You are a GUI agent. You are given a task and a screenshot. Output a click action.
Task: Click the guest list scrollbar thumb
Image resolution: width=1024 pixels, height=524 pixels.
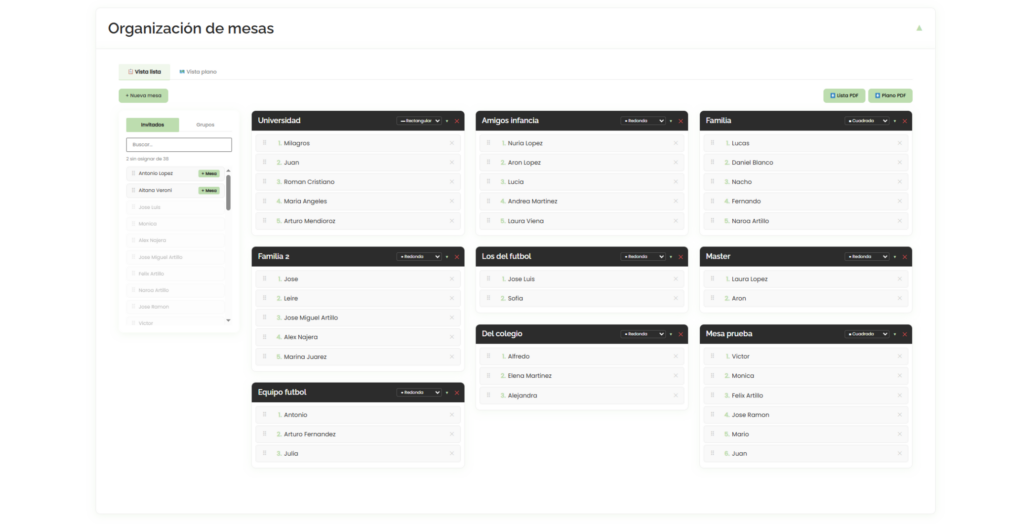[x=228, y=193]
